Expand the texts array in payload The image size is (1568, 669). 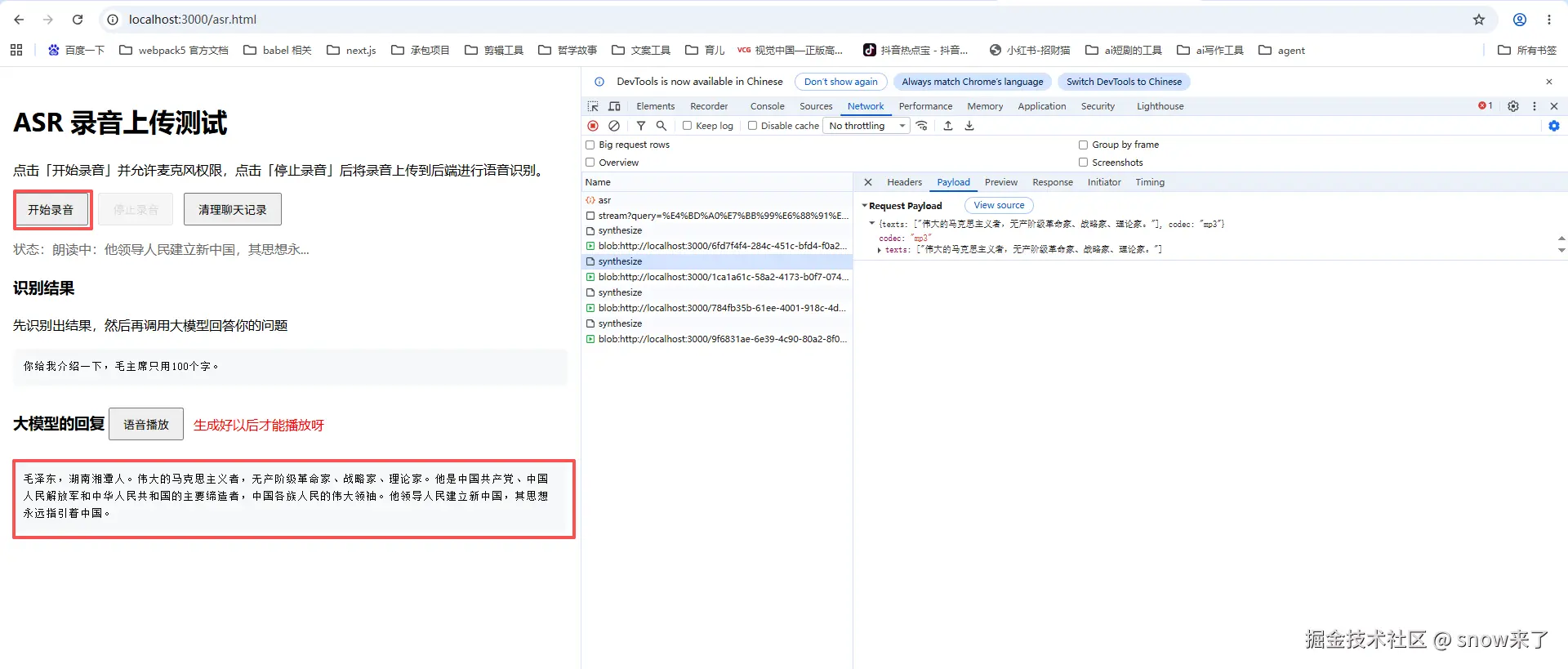click(880, 250)
